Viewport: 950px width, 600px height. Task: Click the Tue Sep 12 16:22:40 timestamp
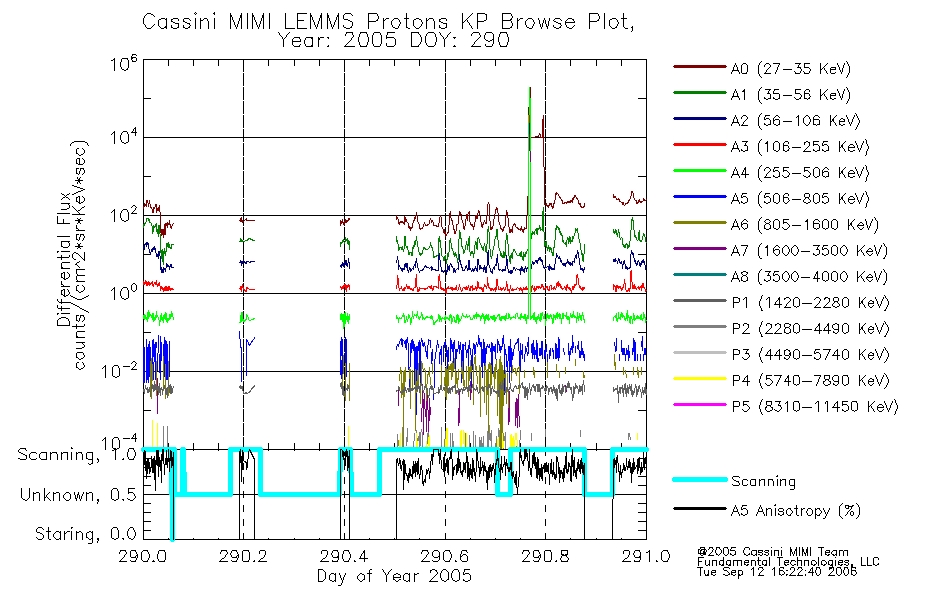[x=777, y=572]
